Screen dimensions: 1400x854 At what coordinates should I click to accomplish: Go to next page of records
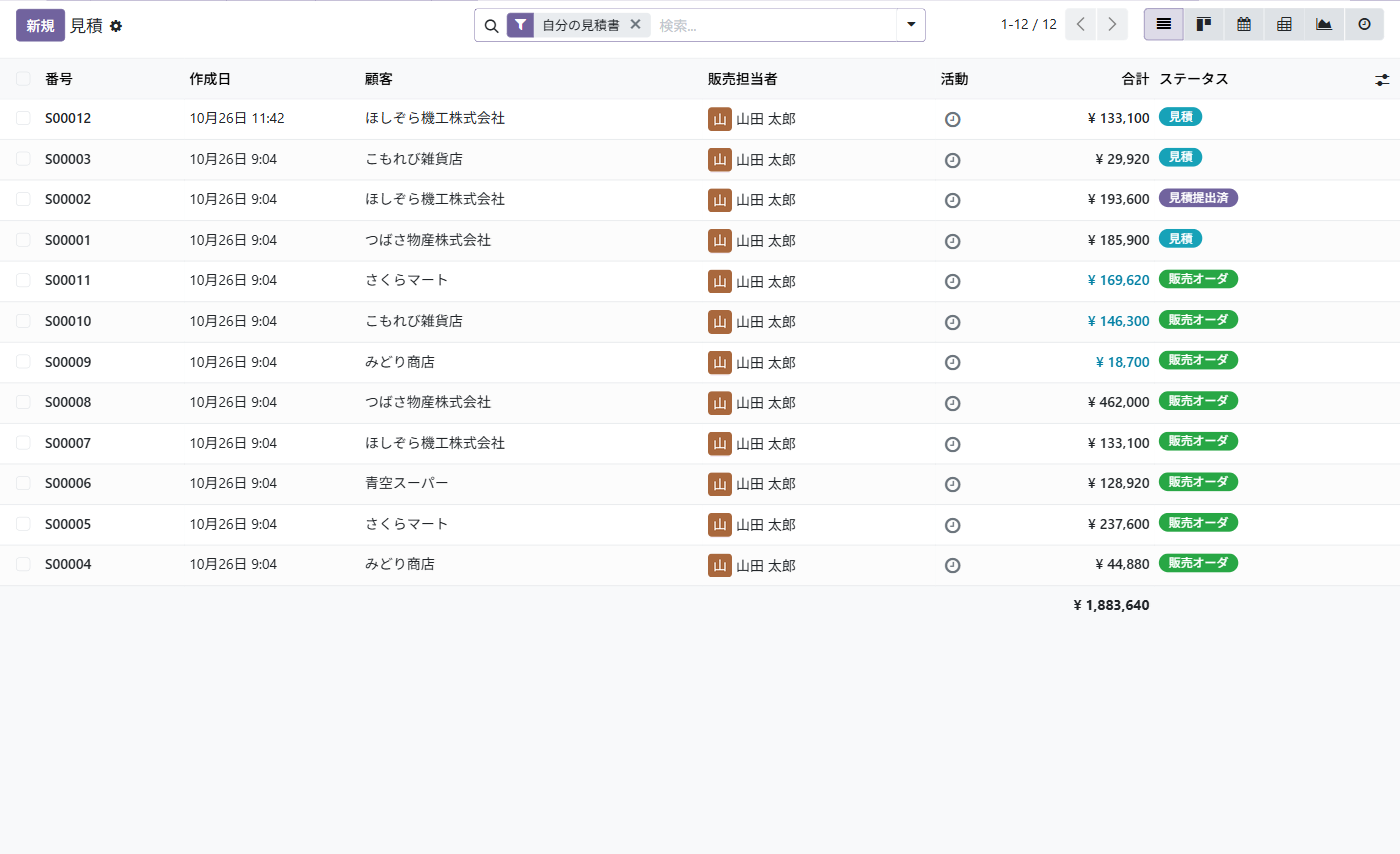click(x=1112, y=25)
